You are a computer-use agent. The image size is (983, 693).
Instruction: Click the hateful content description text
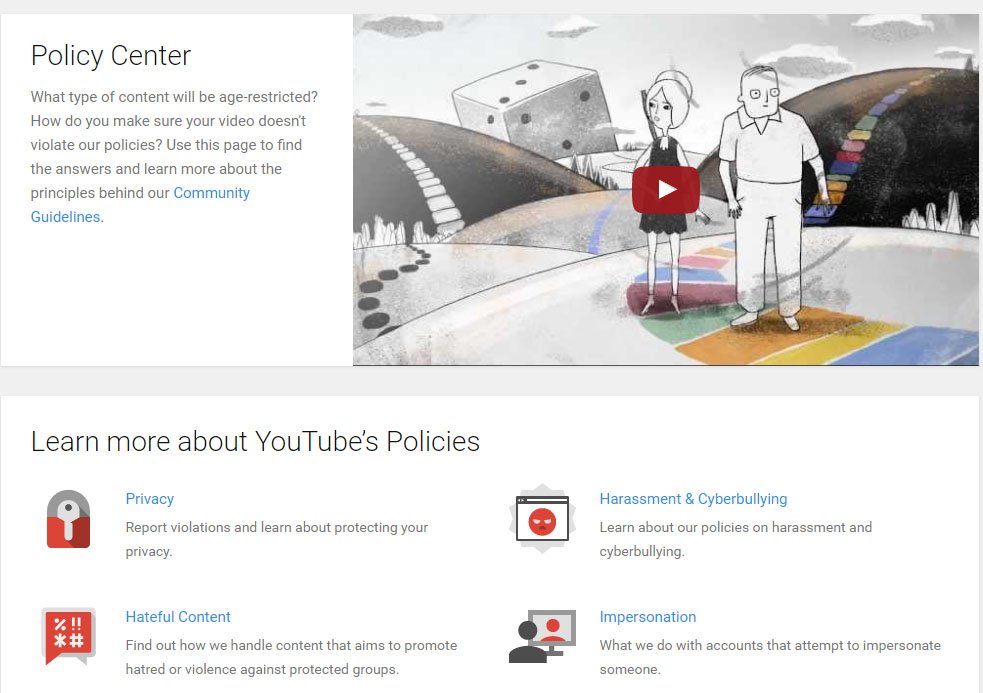pos(292,657)
